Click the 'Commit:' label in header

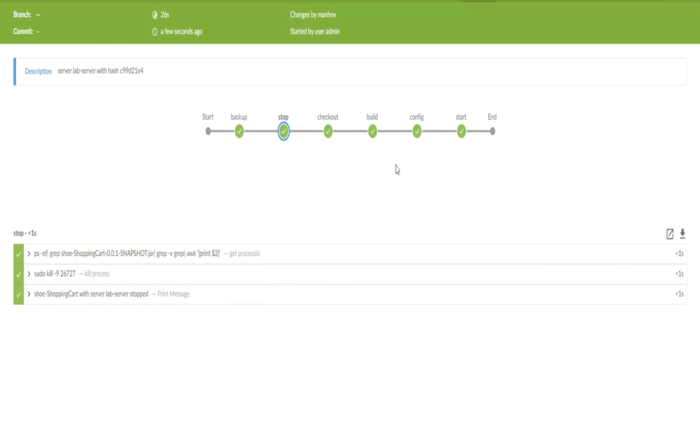tap(23, 31)
